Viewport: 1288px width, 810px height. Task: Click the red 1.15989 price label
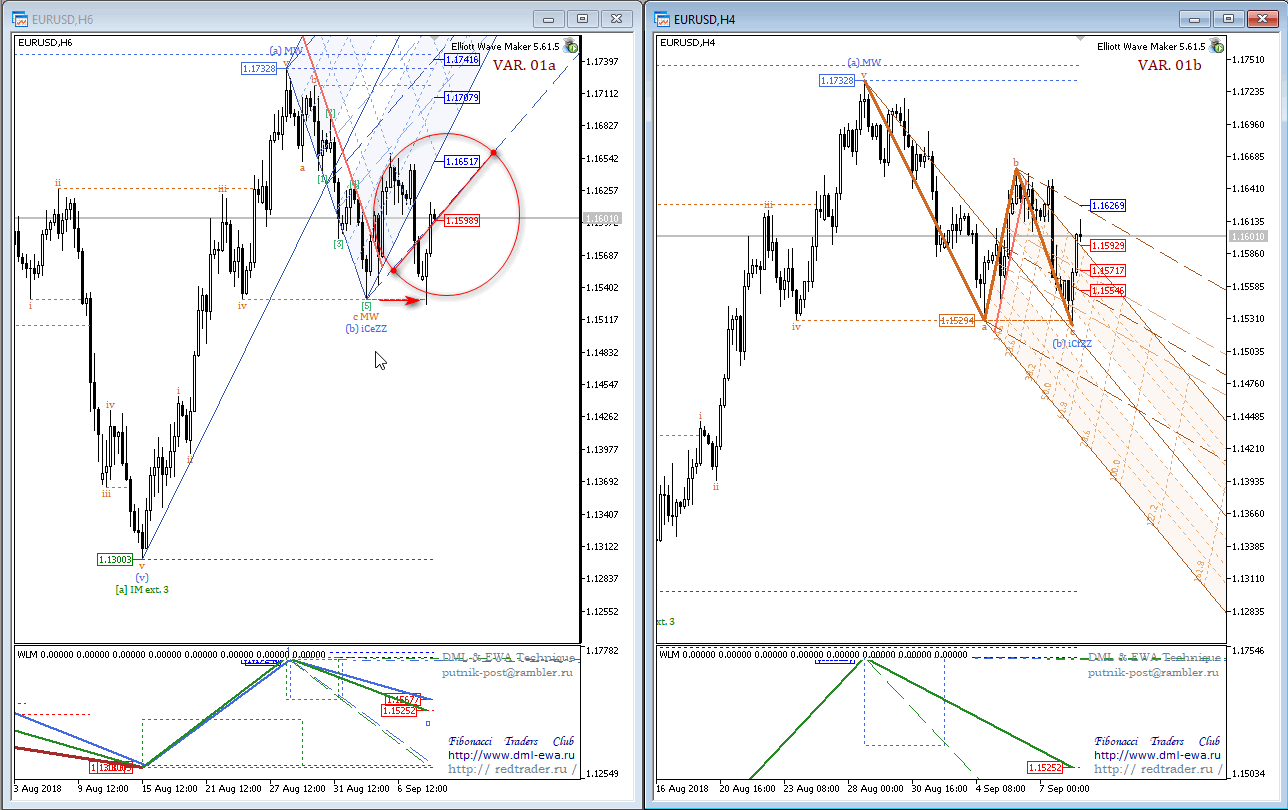(462, 221)
